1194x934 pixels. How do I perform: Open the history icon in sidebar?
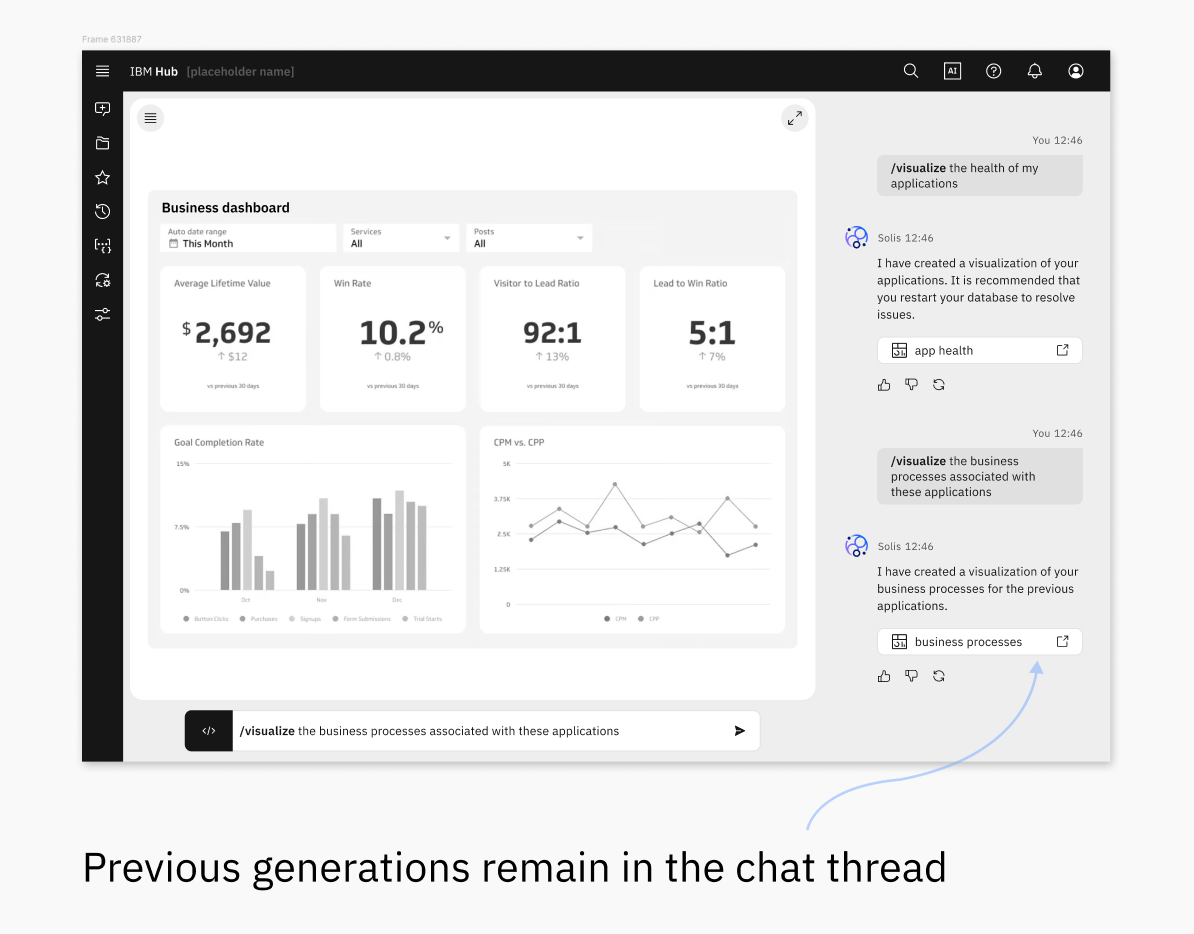[x=102, y=211]
